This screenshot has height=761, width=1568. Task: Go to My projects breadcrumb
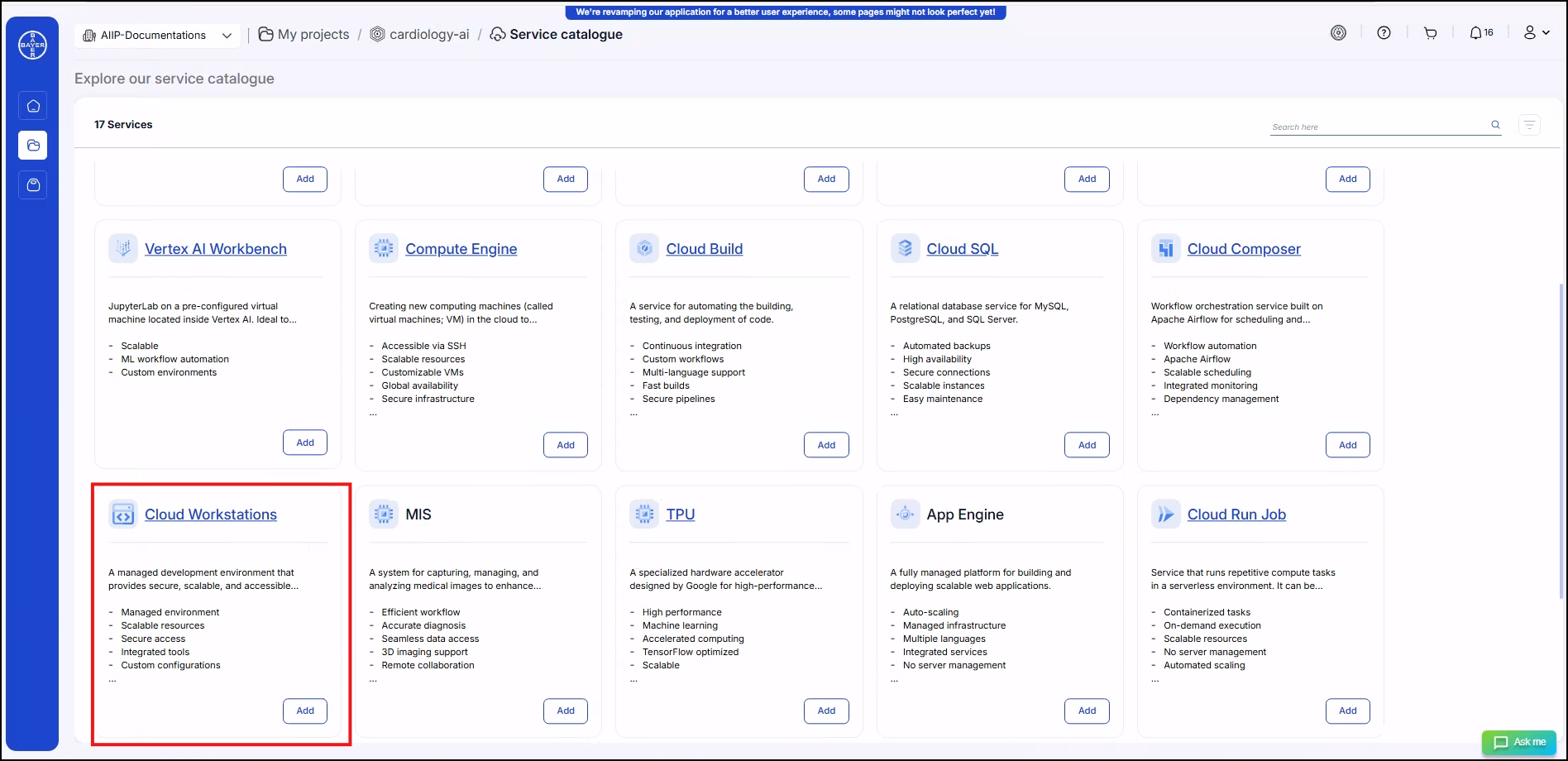click(x=304, y=35)
